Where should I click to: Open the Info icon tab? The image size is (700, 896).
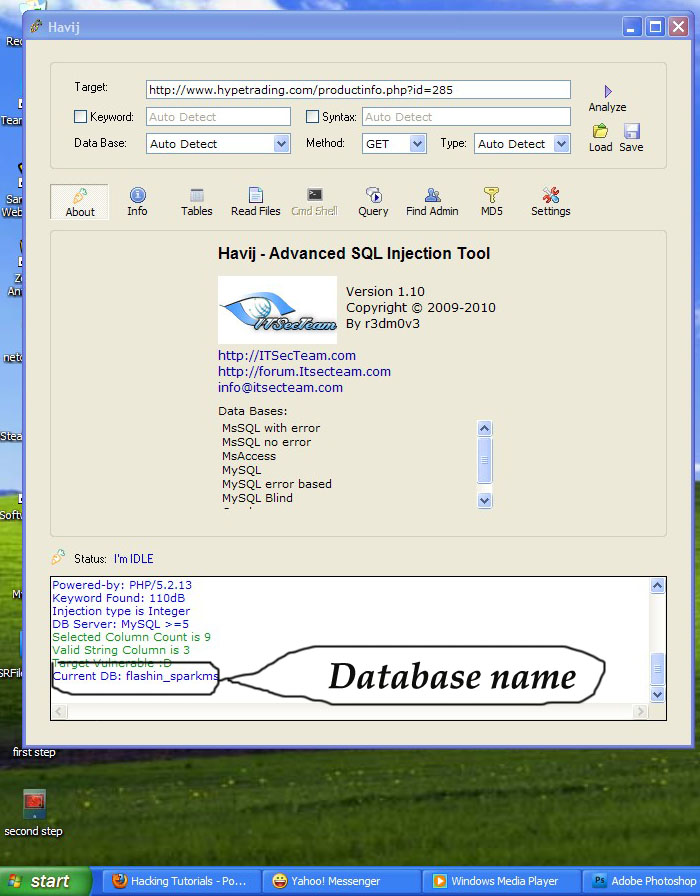point(138,195)
